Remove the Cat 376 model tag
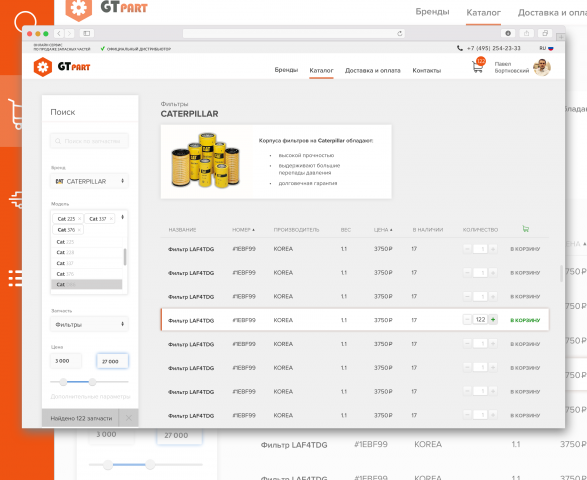Image resolution: width=587 pixels, height=480 pixels. (x=79, y=230)
